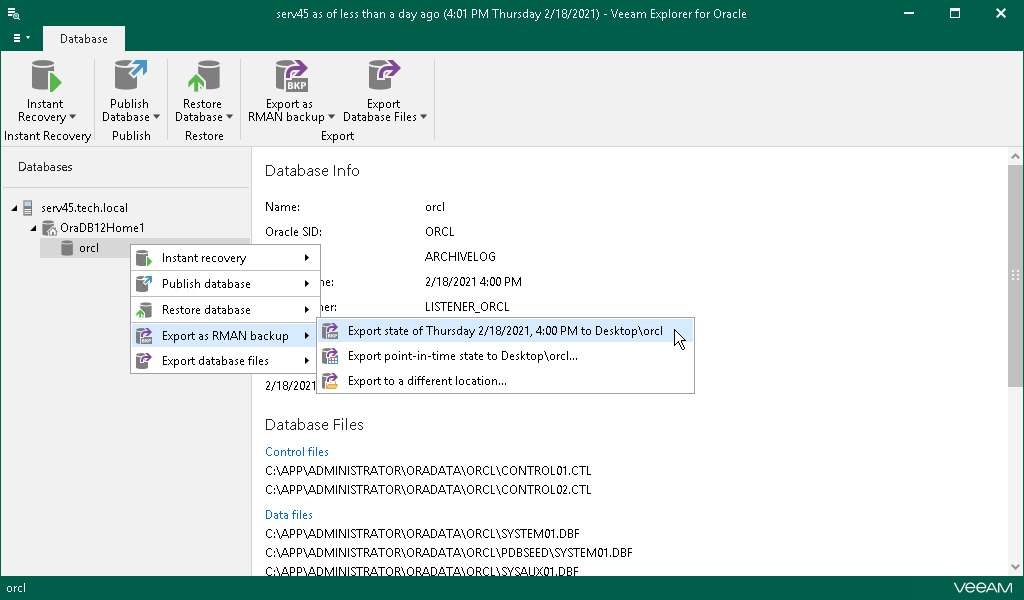Select Export state of Thursday 2/18/2021 to Desktop\orcl
Screen dimensions: 1024x600
[505, 331]
